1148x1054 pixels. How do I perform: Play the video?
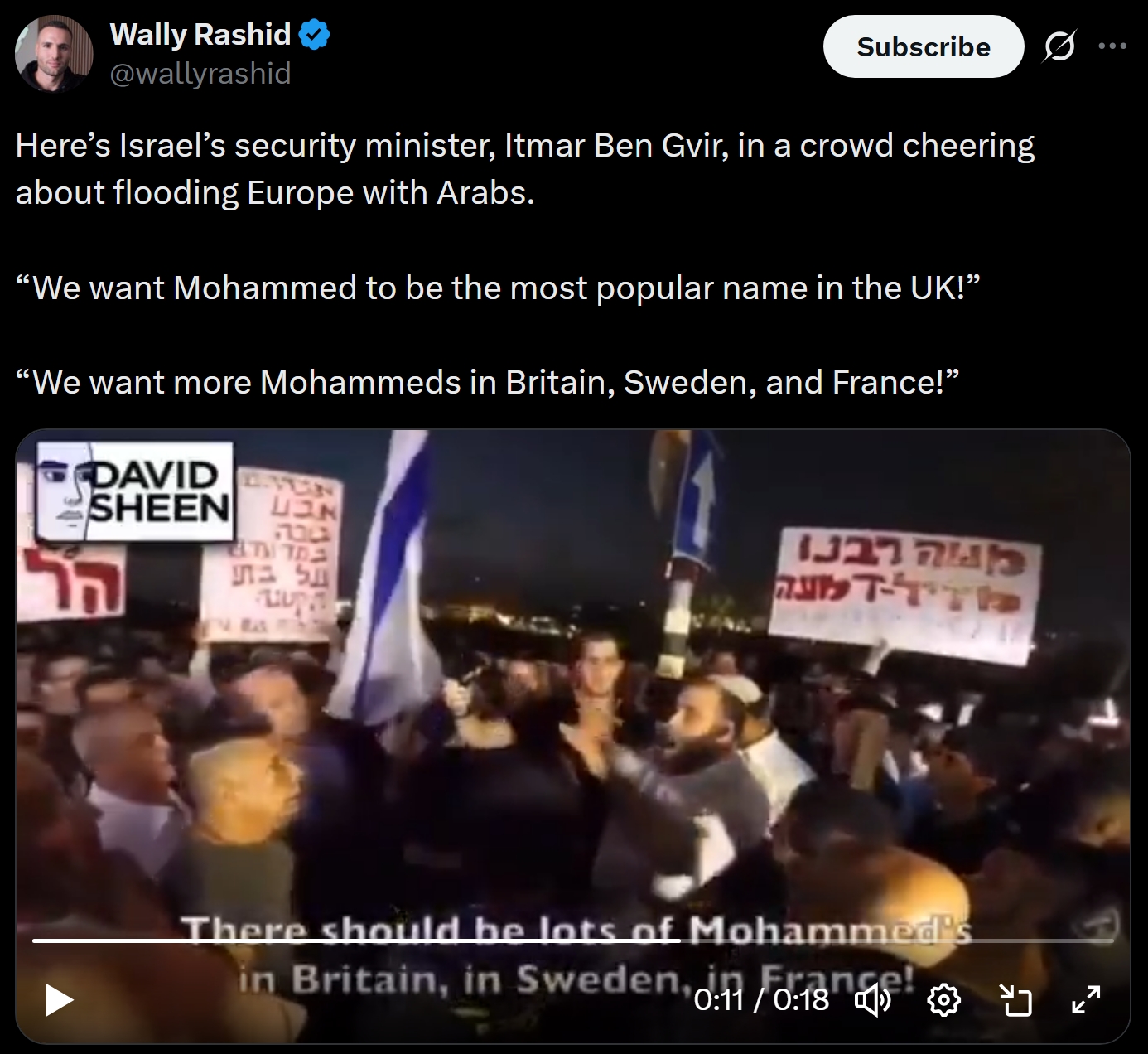59,1000
